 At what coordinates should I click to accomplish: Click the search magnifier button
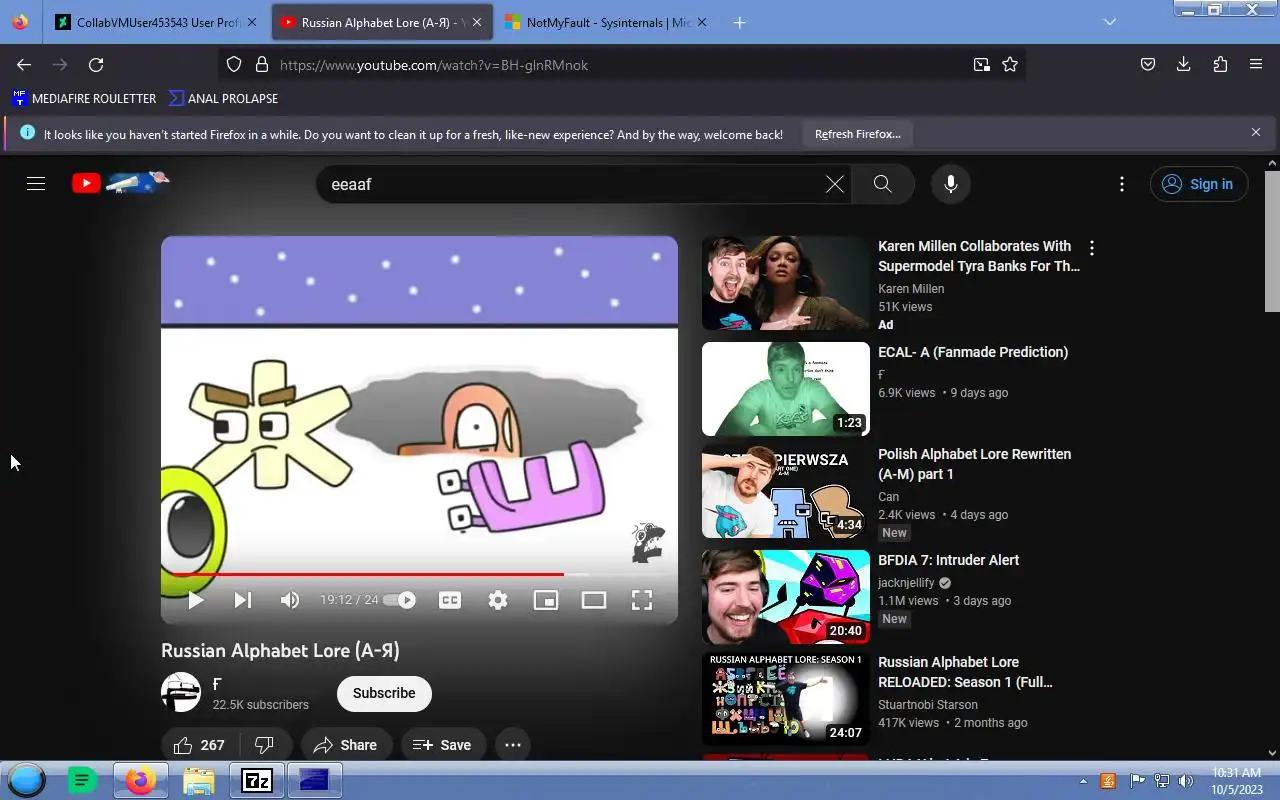882,184
